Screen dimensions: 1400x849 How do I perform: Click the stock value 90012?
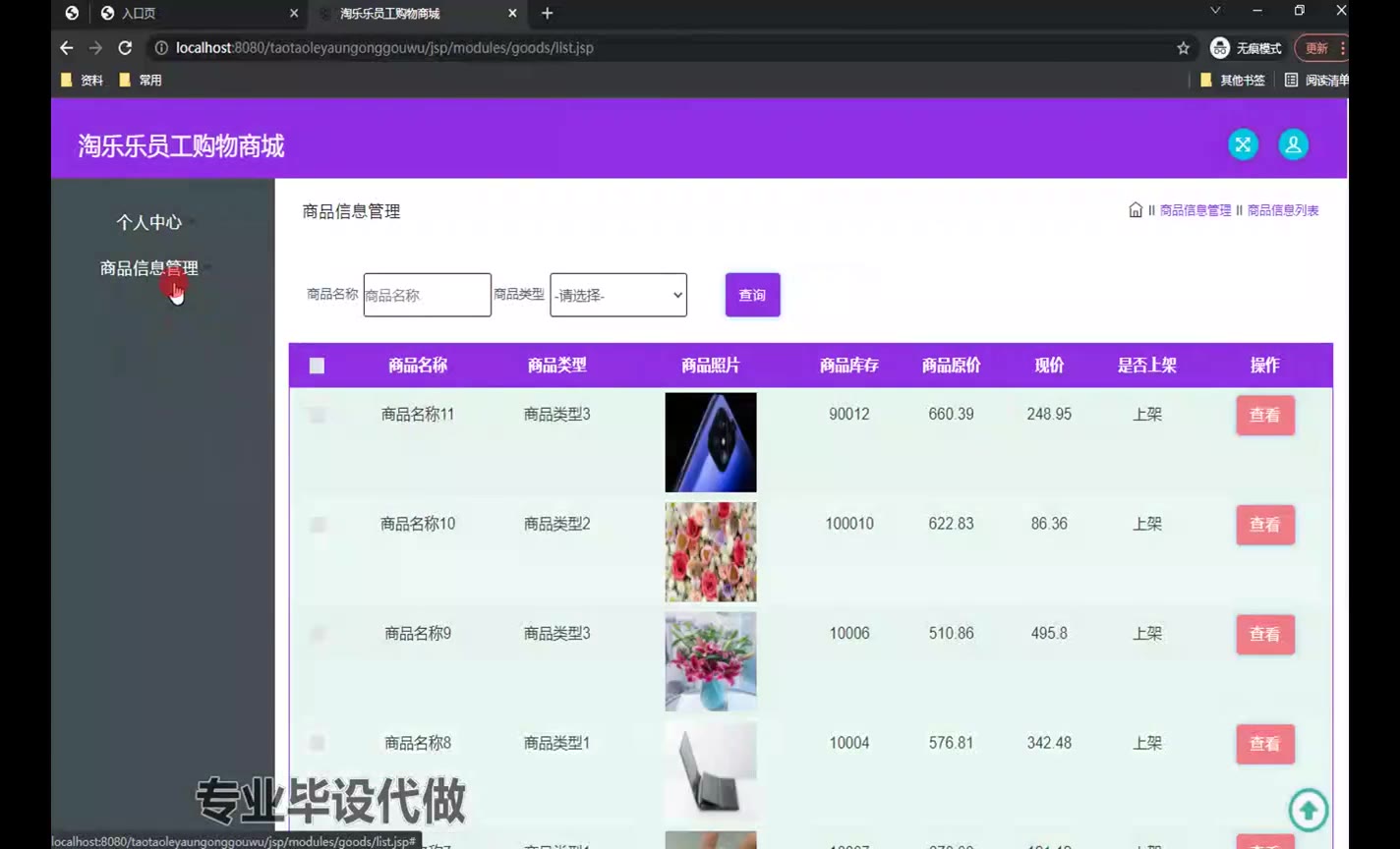point(849,415)
